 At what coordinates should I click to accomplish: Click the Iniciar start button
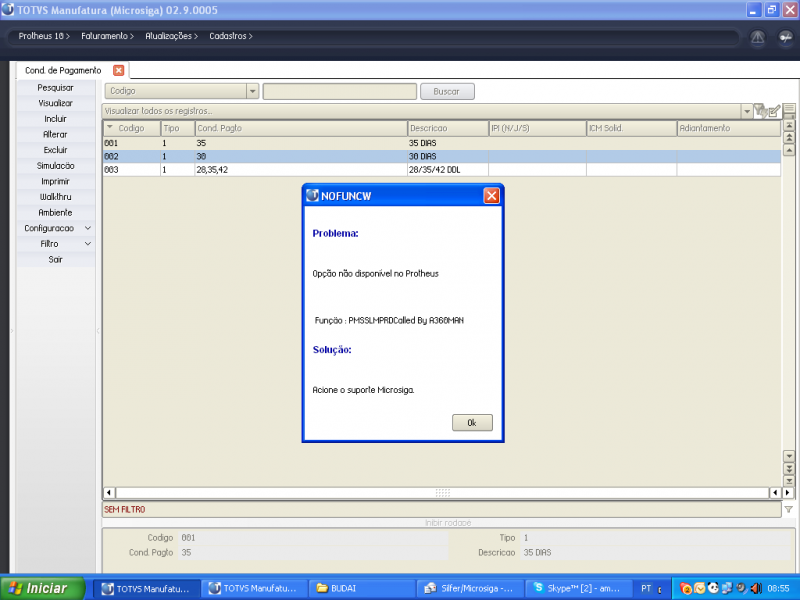coord(42,588)
